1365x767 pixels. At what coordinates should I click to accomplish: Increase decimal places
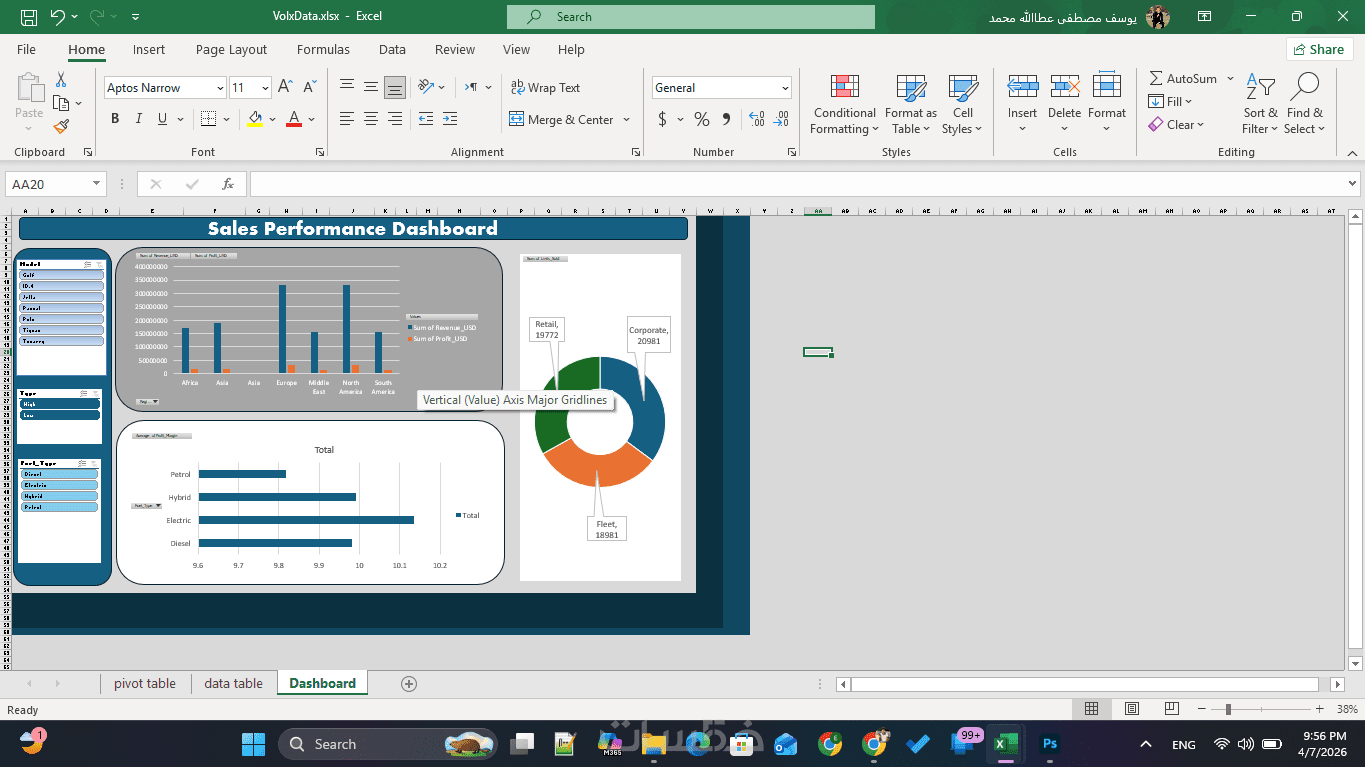(756, 119)
